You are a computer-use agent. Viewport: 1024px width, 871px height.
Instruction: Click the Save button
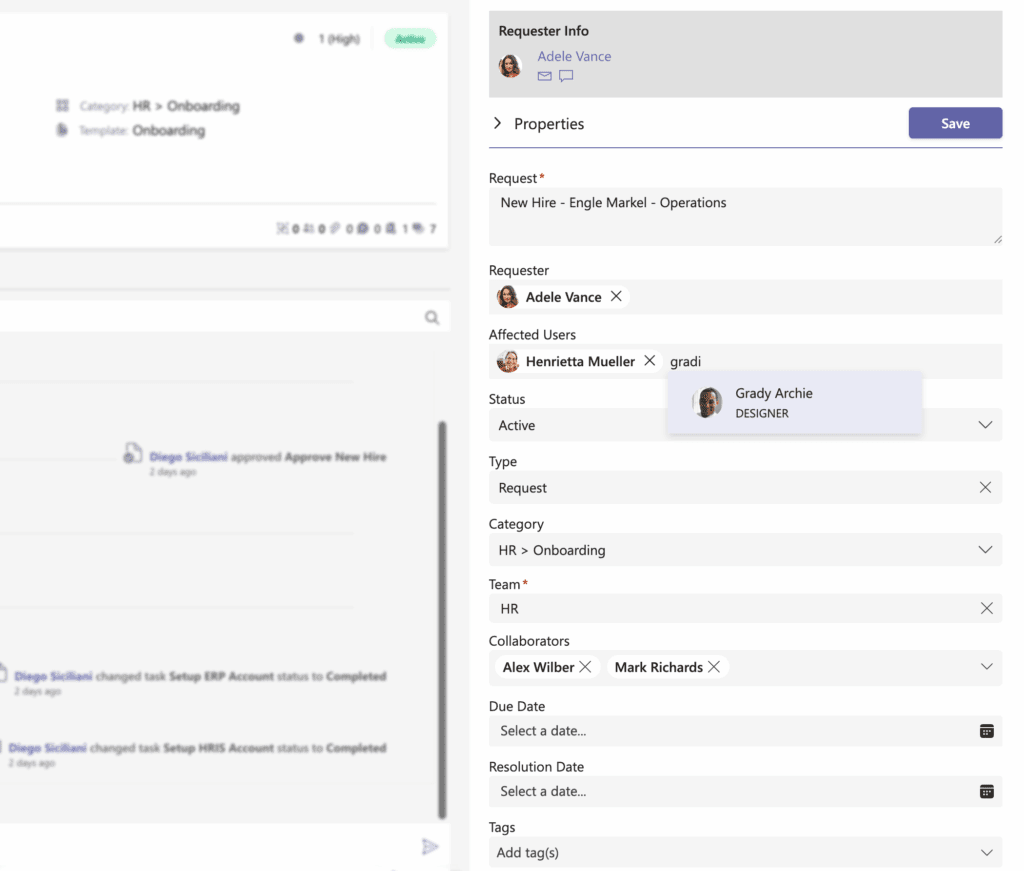coord(954,122)
